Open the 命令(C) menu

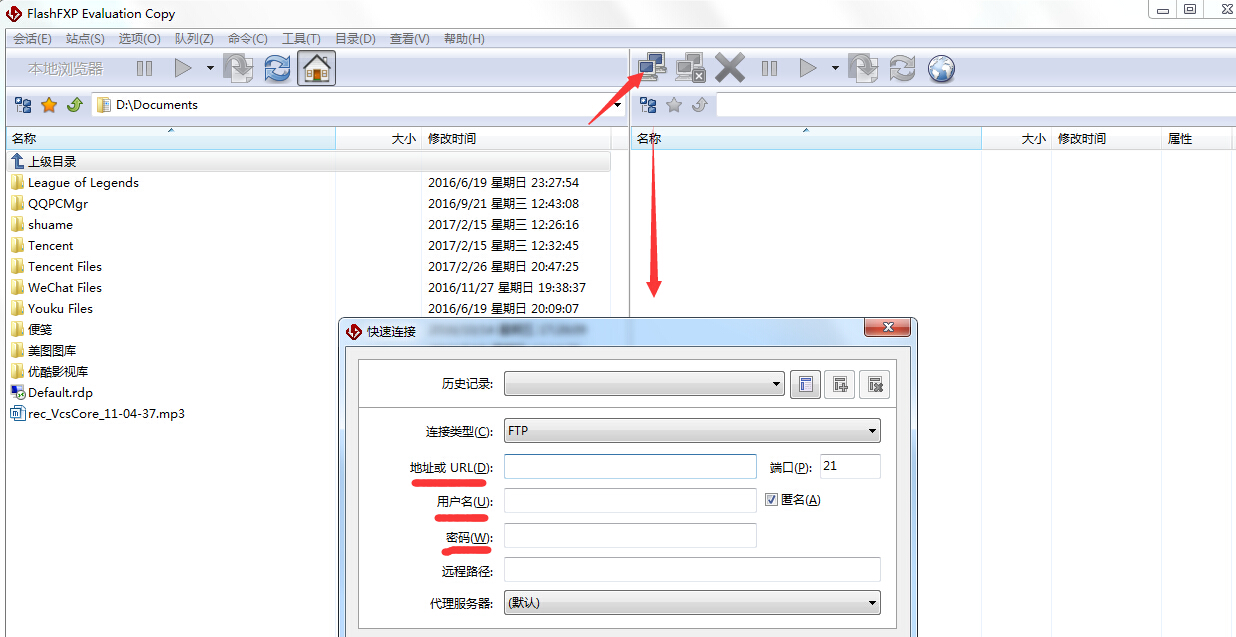click(248, 39)
